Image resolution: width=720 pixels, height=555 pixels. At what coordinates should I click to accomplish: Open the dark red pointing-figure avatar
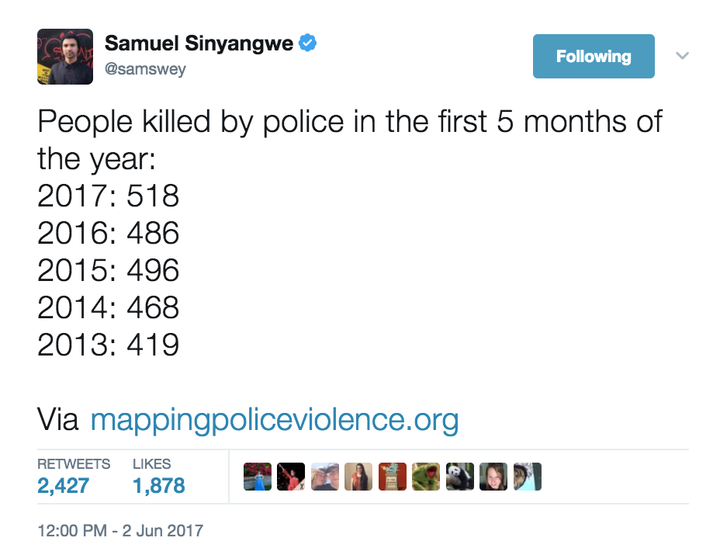(291, 477)
